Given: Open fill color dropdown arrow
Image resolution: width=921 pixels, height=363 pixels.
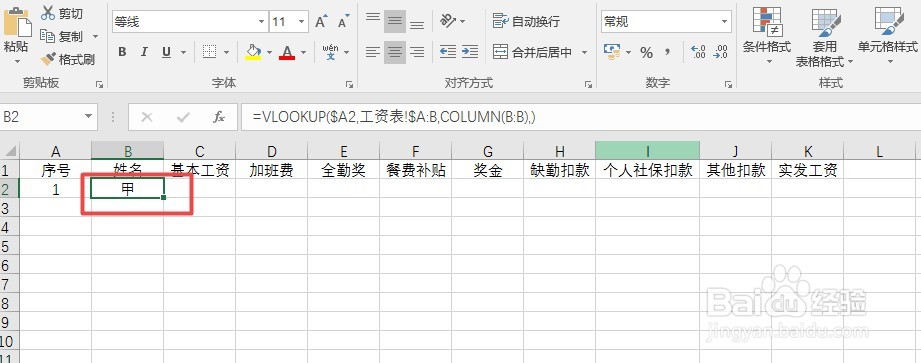Looking at the screenshot, I should tap(270, 52).
